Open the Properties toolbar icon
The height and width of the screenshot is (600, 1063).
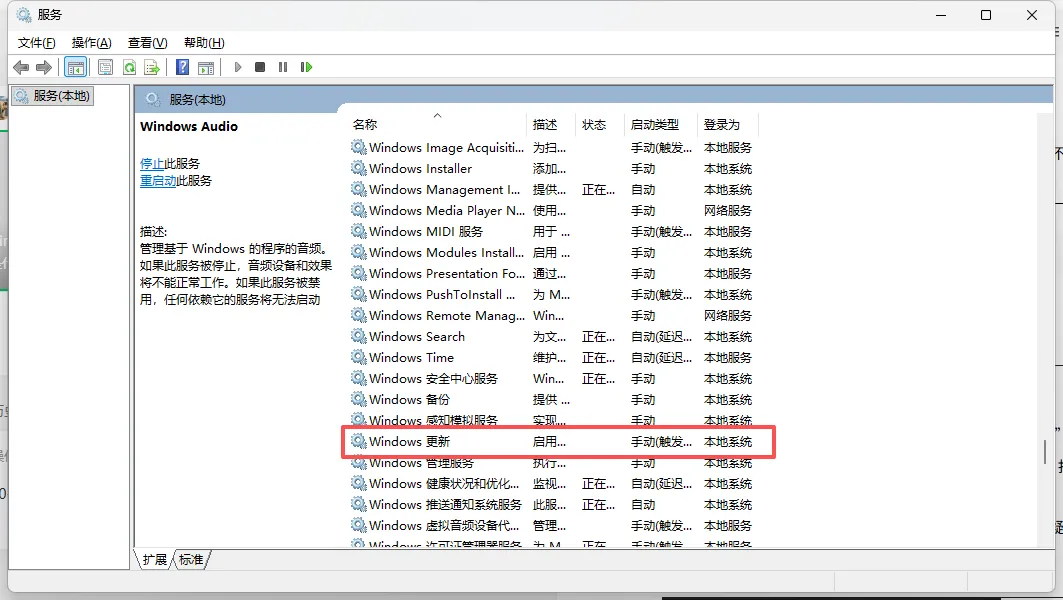click(x=105, y=67)
